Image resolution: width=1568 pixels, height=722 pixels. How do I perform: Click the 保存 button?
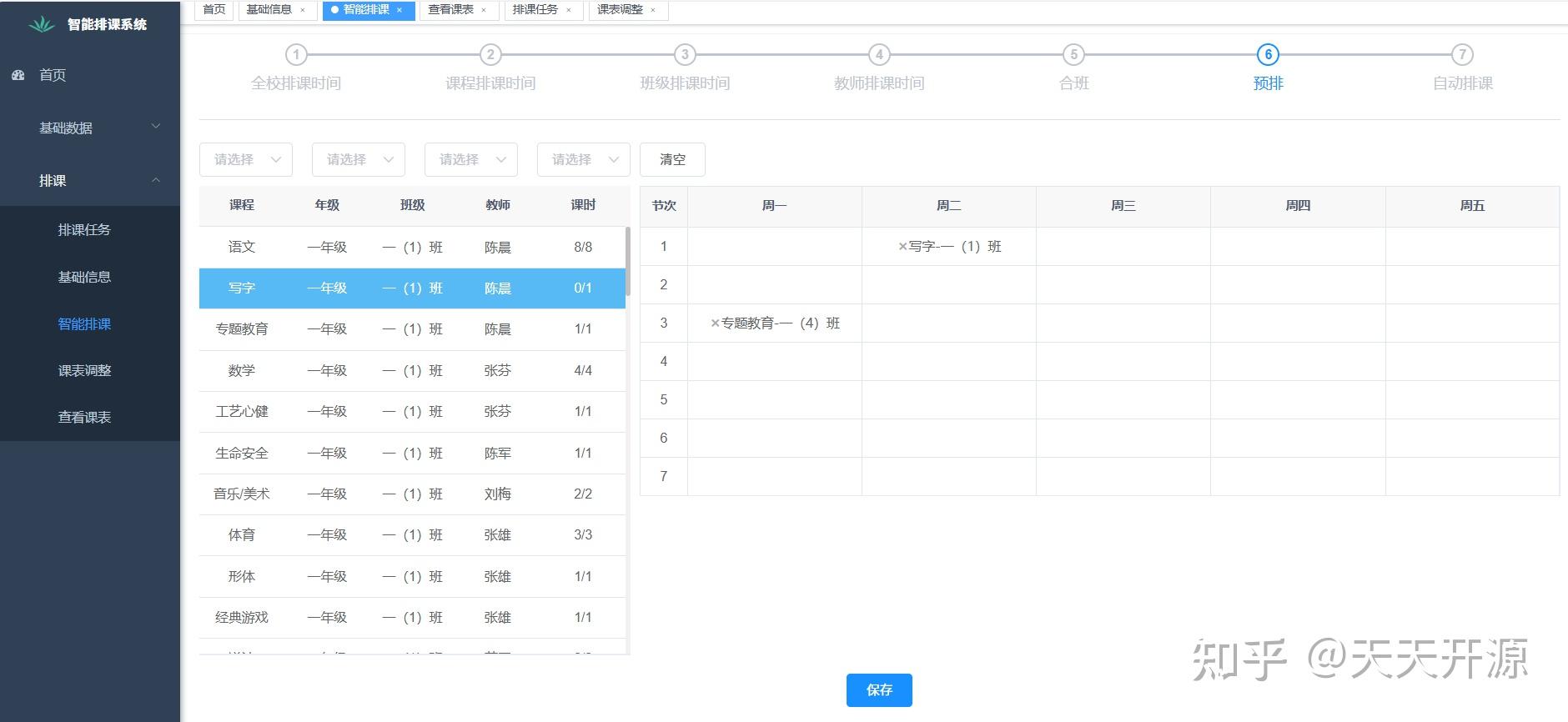coord(879,690)
